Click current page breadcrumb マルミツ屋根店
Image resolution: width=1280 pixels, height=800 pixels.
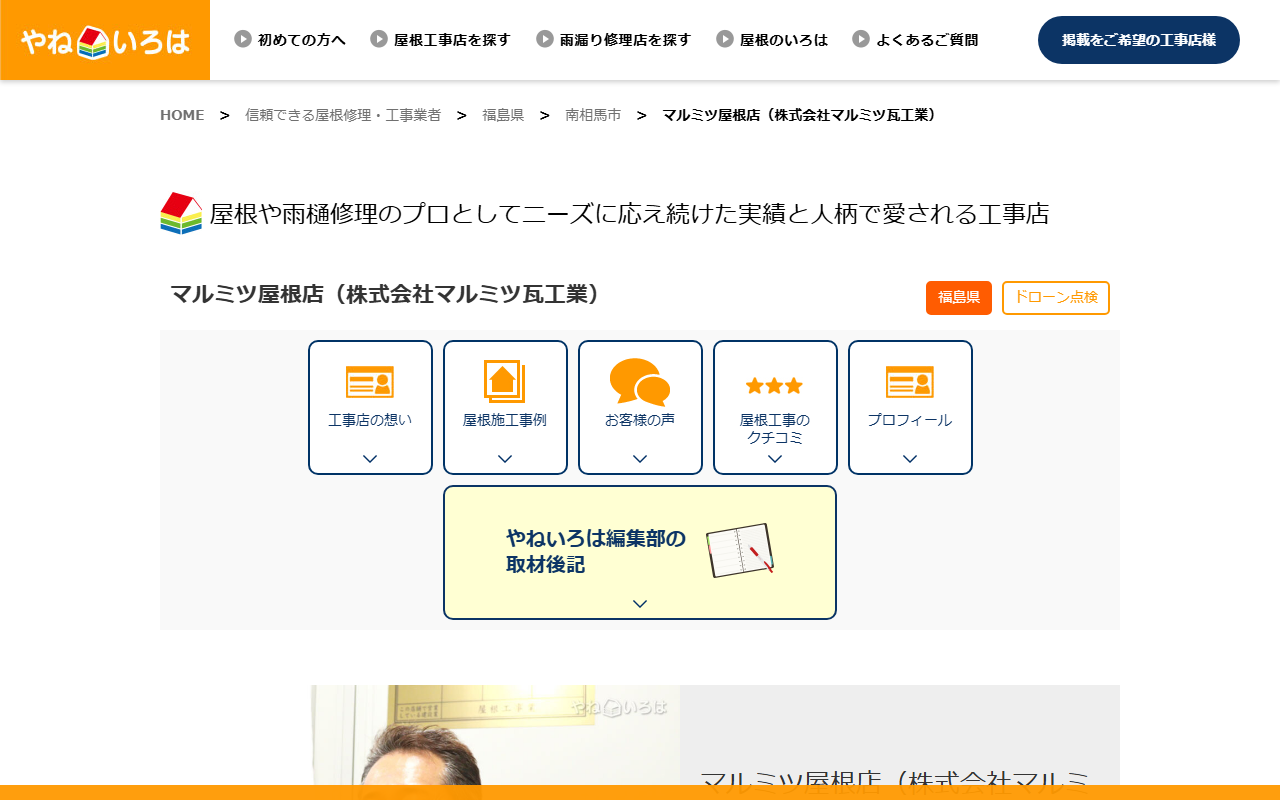802,115
